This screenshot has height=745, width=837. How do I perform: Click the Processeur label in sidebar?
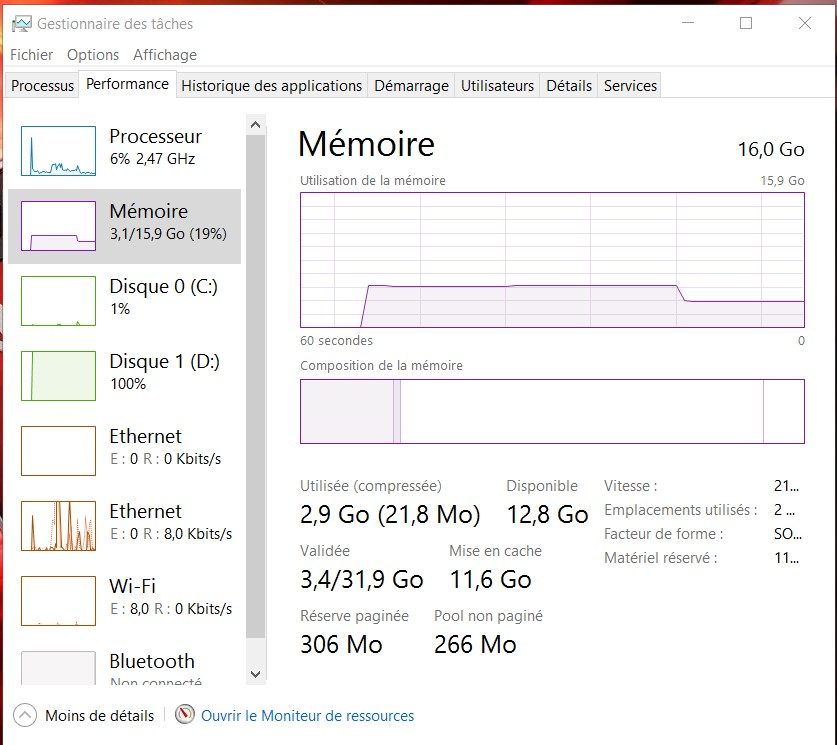[155, 137]
